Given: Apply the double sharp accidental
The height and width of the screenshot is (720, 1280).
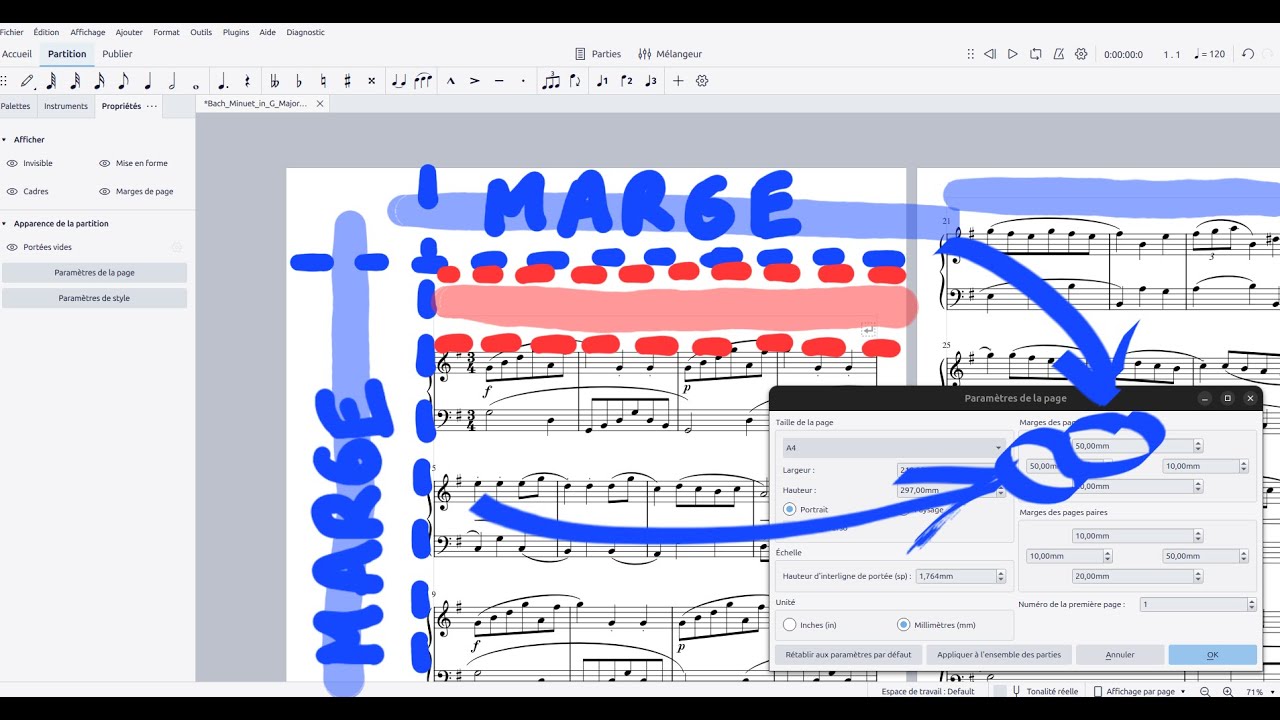Looking at the screenshot, I should click(x=371, y=81).
